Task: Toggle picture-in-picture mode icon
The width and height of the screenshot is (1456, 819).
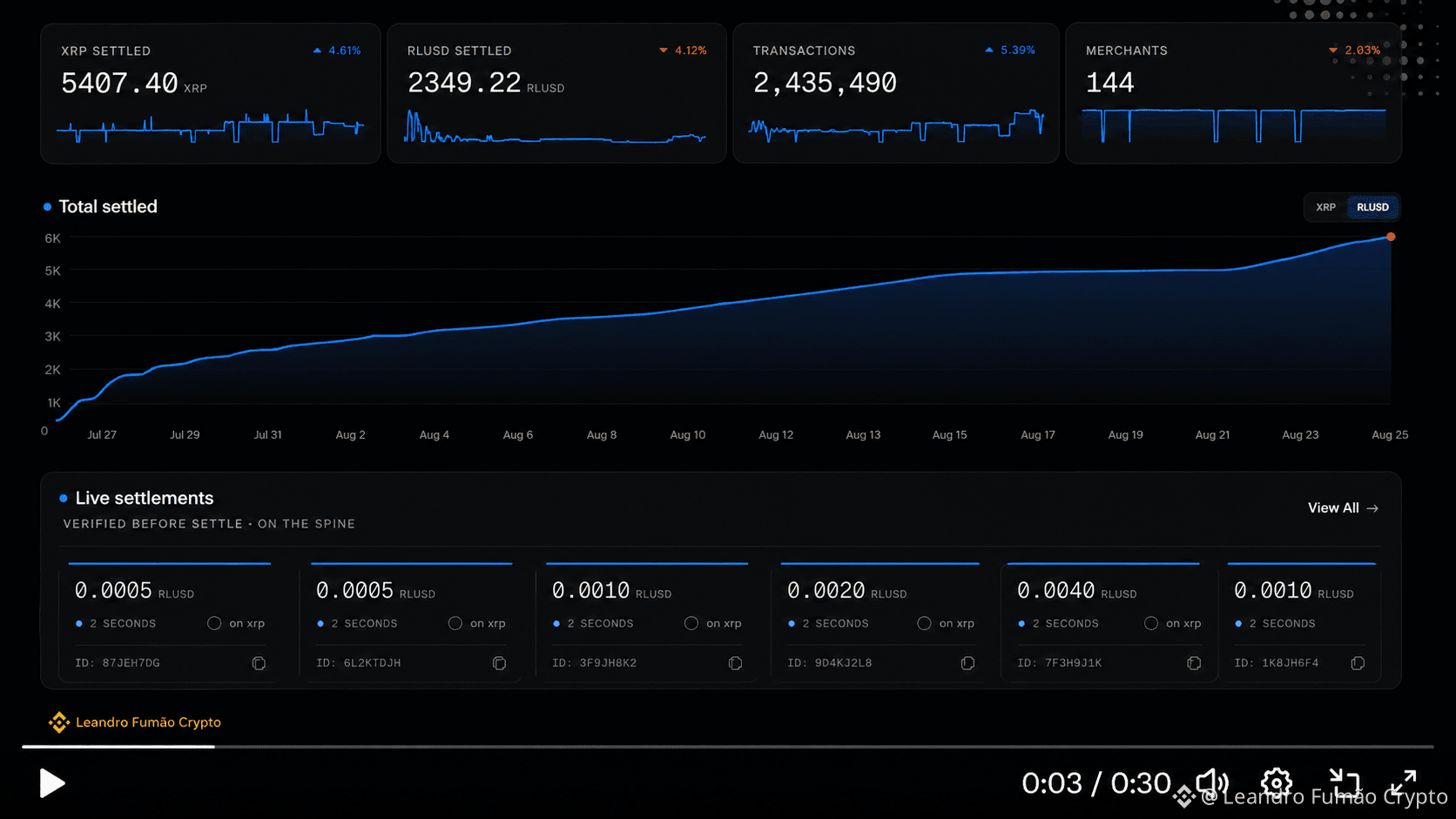Action: (1345, 782)
